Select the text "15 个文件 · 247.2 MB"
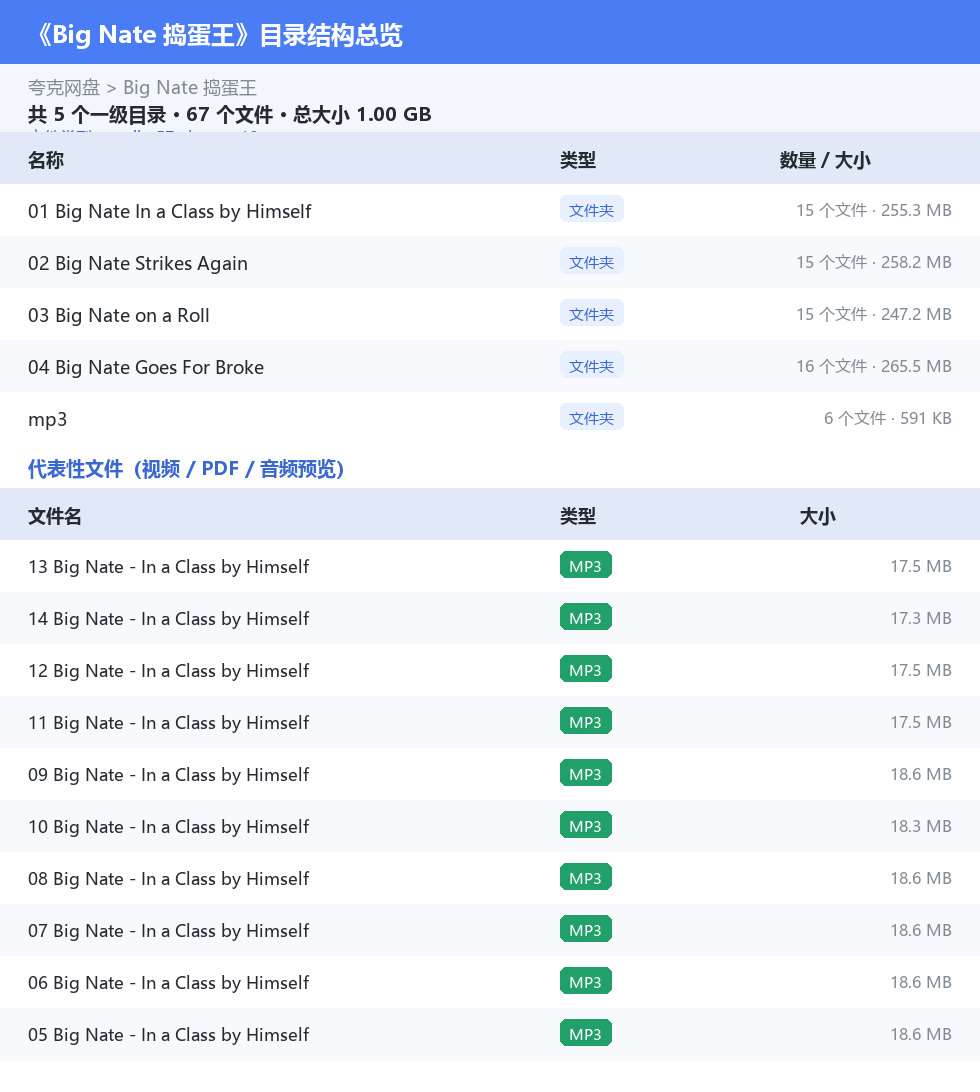This screenshot has height=1092, width=980. 873,315
